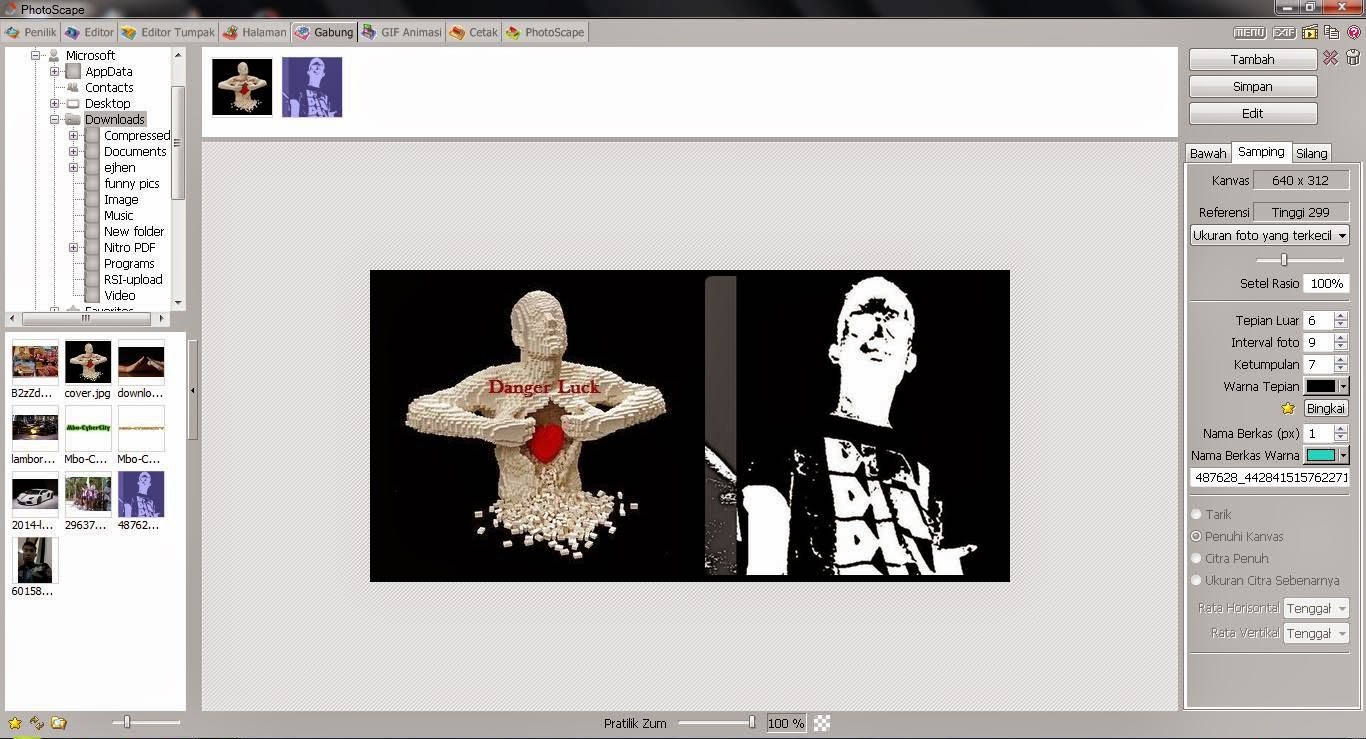Expand the Desktop tree node
This screenshot has height=739, width=1366.
54,104
